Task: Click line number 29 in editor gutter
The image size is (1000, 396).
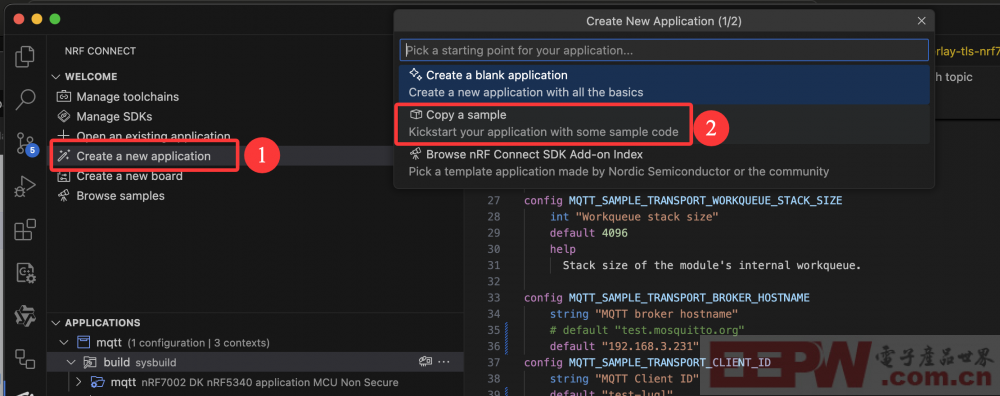Action: click(494, 233)
